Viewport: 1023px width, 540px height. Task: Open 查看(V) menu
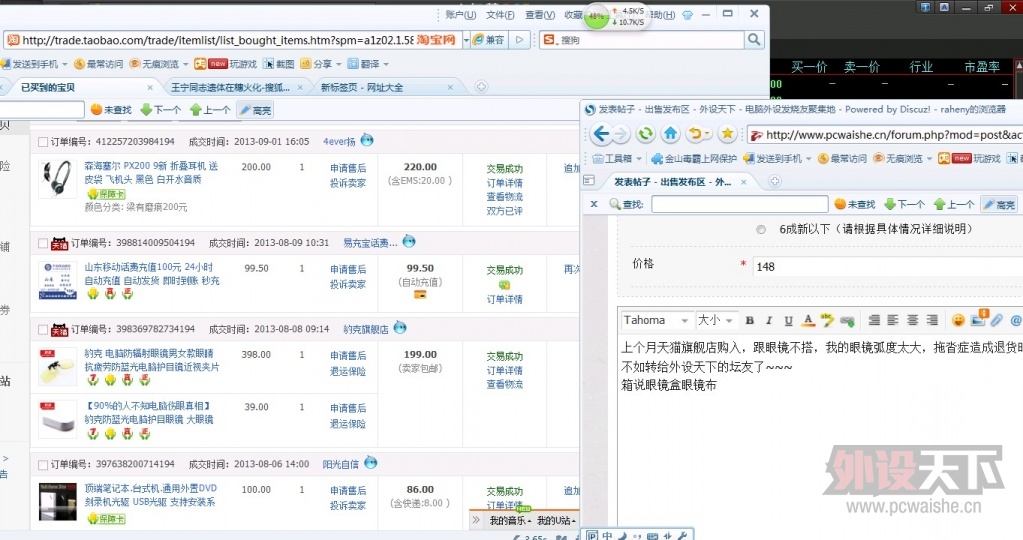click(x=540, y=14)
